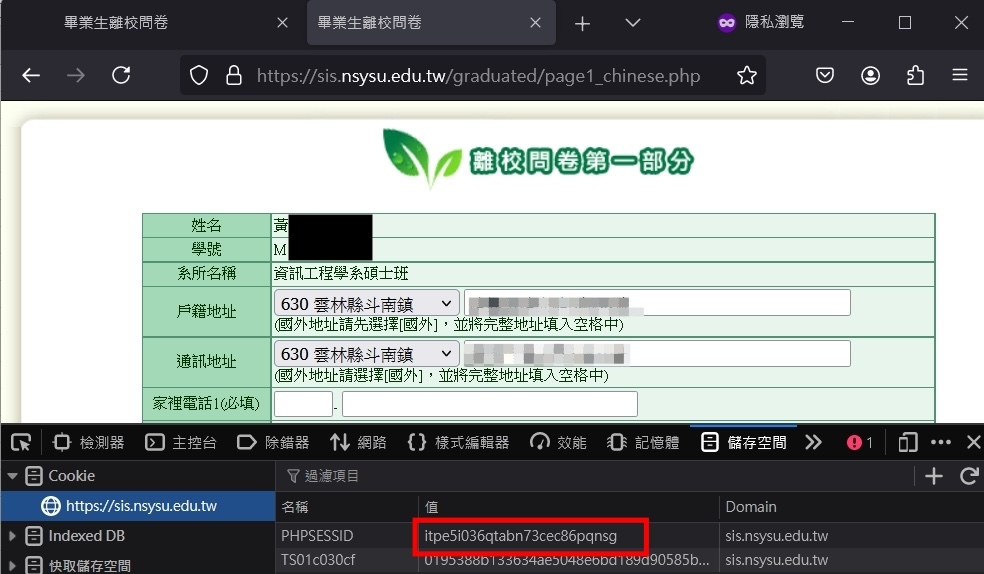Click the 戶籍地址 address text field

[x=657, y=303]
